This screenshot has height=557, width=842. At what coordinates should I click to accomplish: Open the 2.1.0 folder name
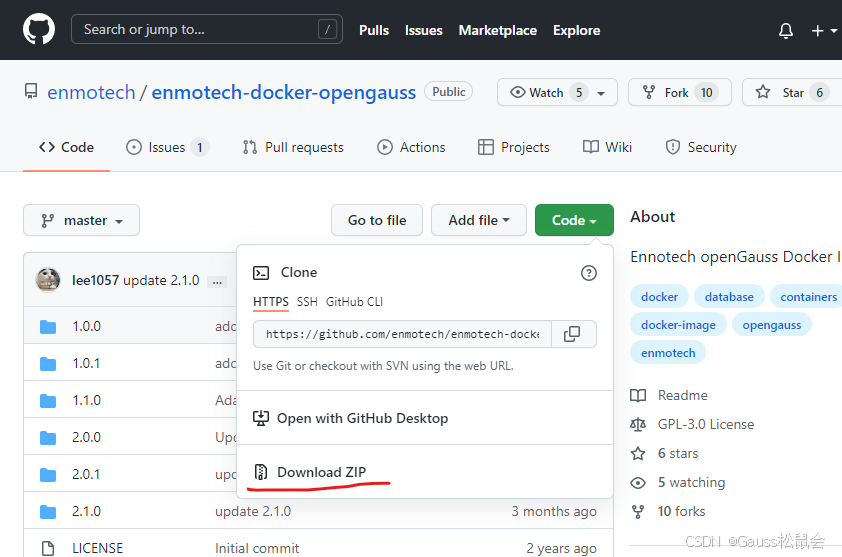pos(86,511)
